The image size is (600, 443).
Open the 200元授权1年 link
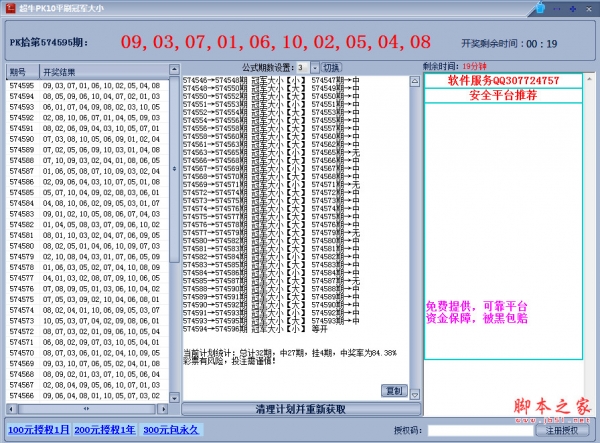click(104, 430)
